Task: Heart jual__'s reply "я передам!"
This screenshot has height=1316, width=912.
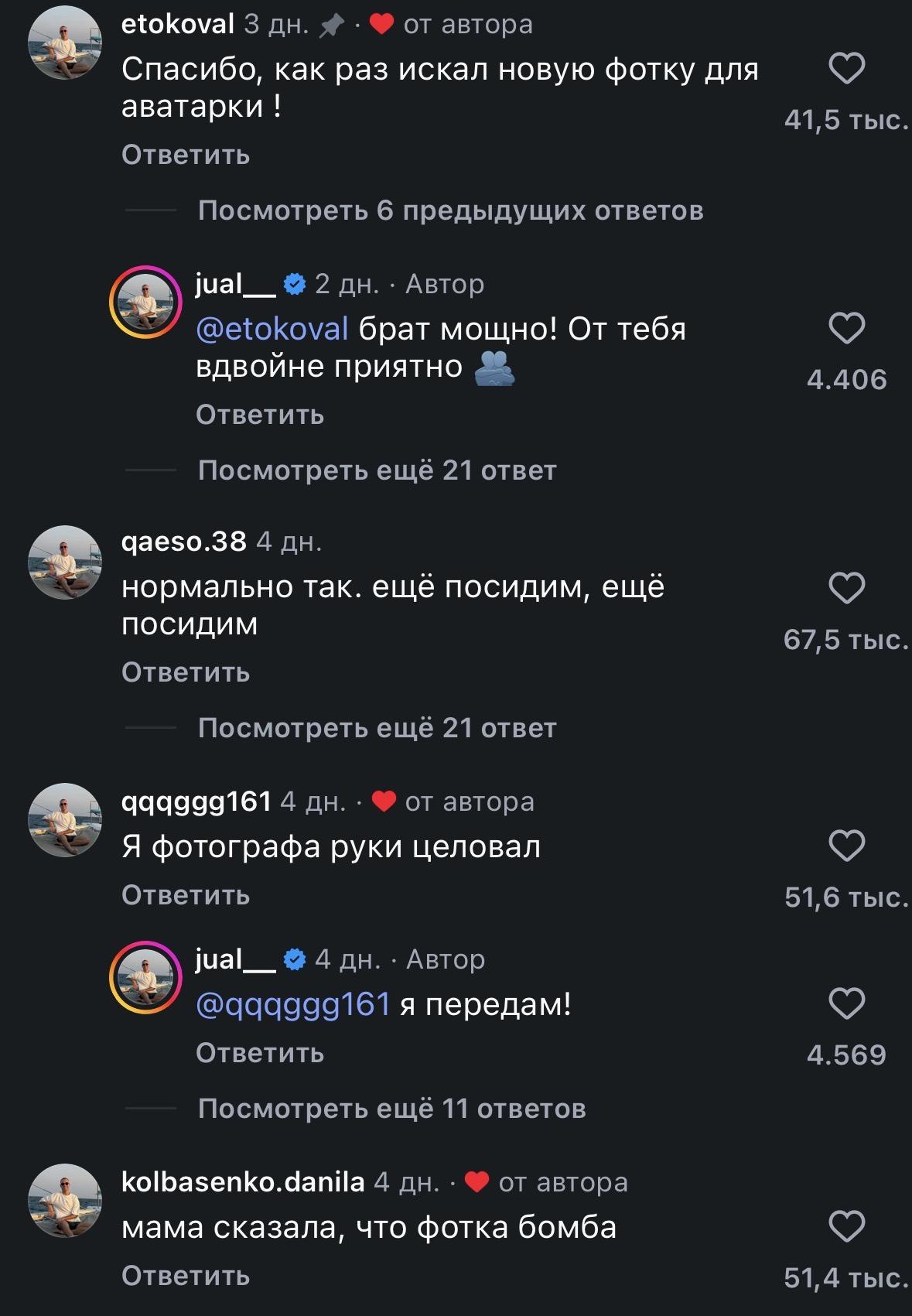Action: coord(846,1003)
